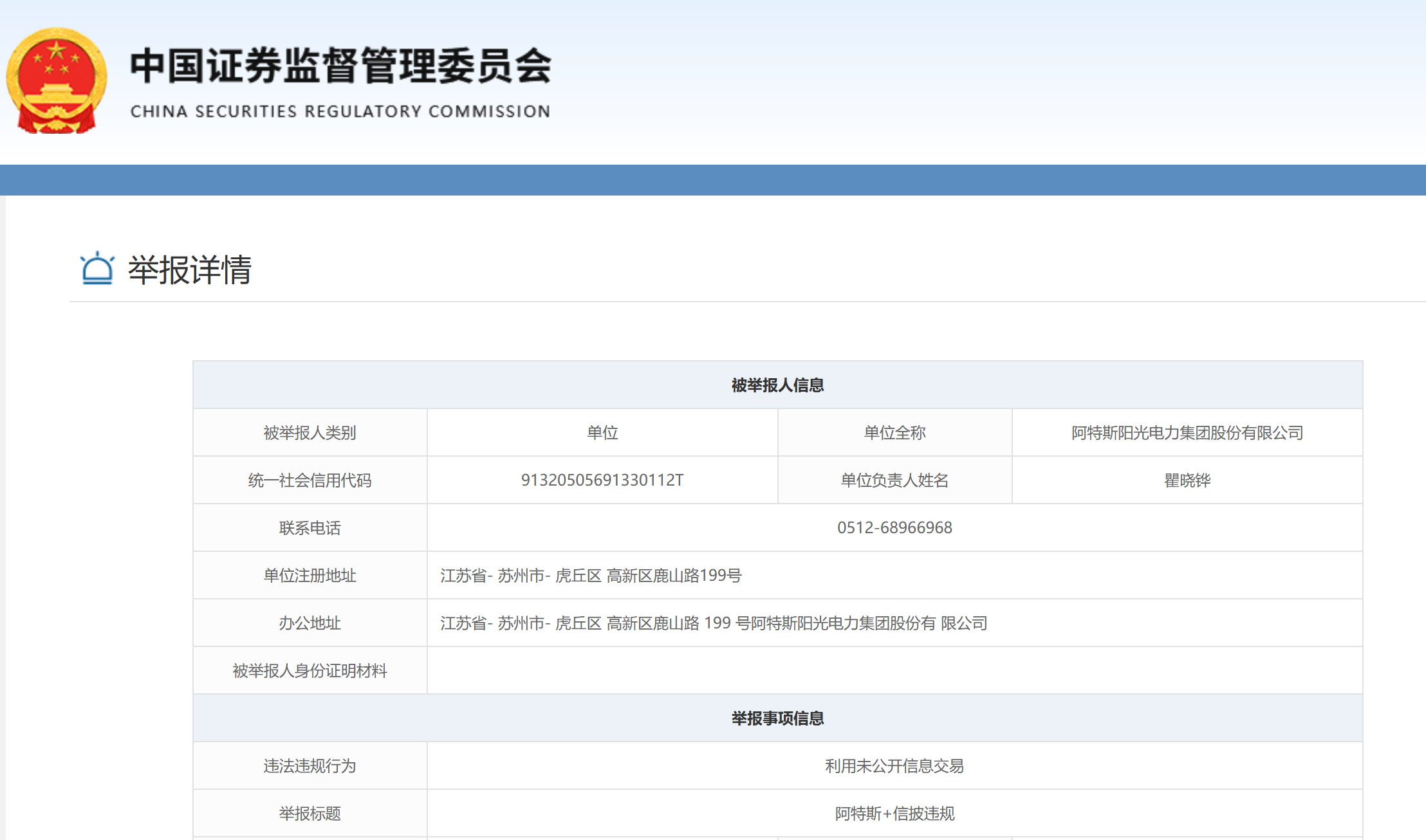Viewport: 1426px width, 840px height.
Task: Click the 举报详情 page heading
Action: tap(189, 269)
